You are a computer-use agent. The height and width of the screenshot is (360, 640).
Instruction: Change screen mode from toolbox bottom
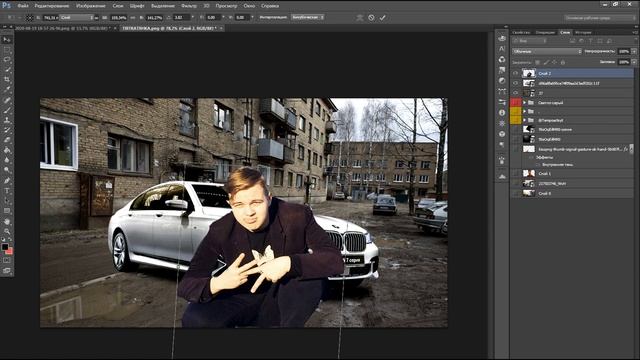coord(7,270)
